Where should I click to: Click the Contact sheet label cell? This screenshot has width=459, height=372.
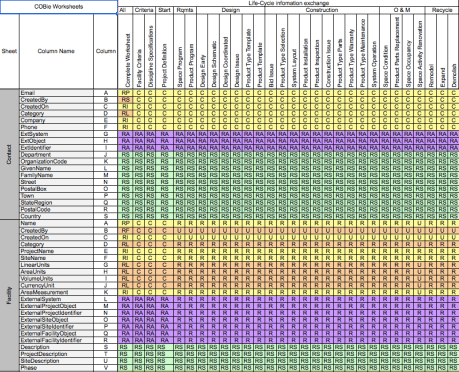point(9,154)
